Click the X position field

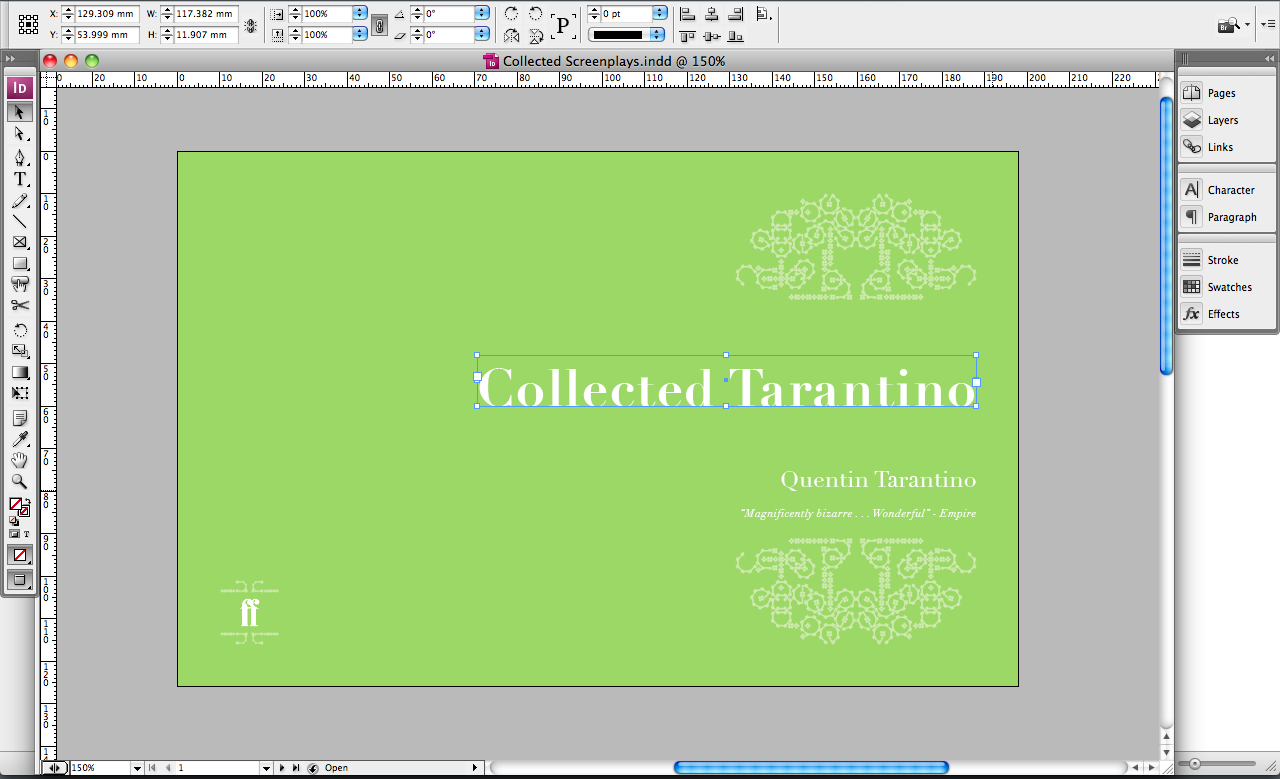coord(107,14)
